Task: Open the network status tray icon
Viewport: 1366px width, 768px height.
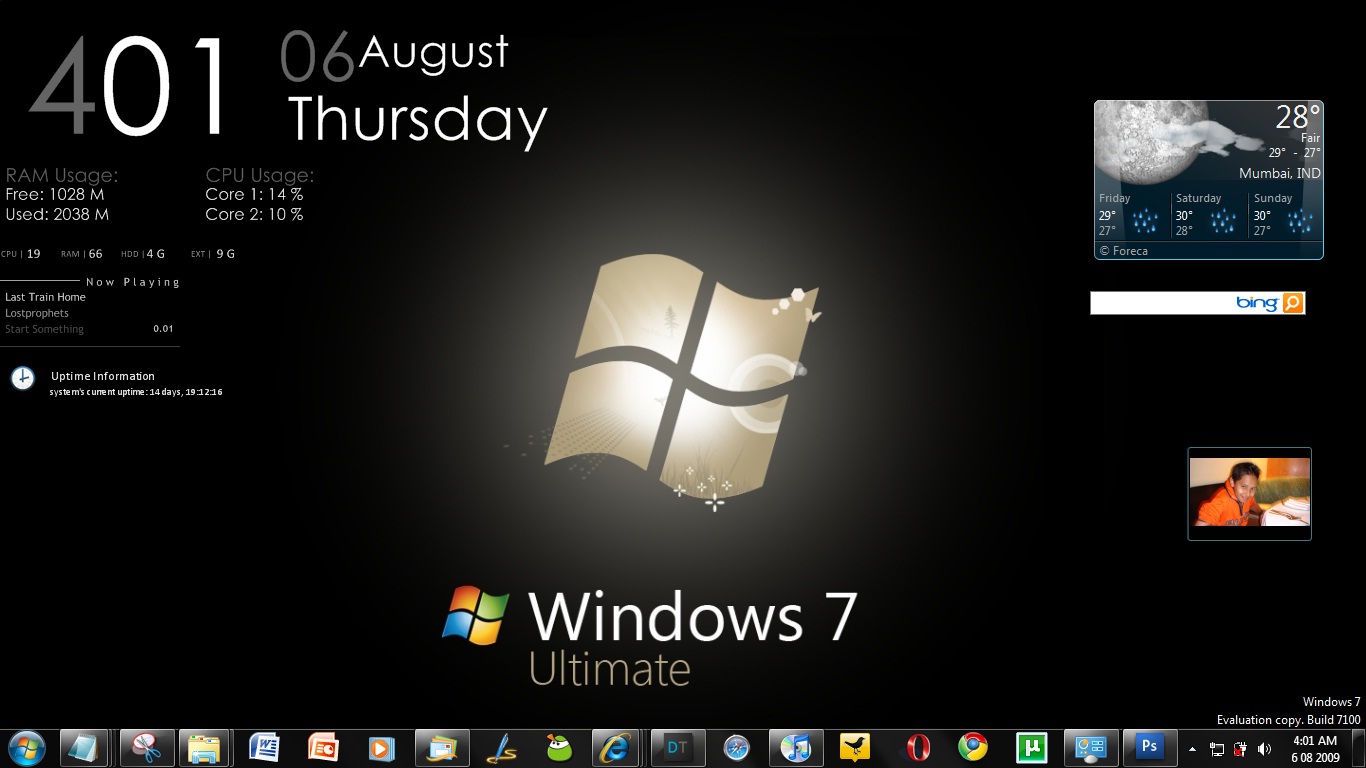Action: 1217,749
